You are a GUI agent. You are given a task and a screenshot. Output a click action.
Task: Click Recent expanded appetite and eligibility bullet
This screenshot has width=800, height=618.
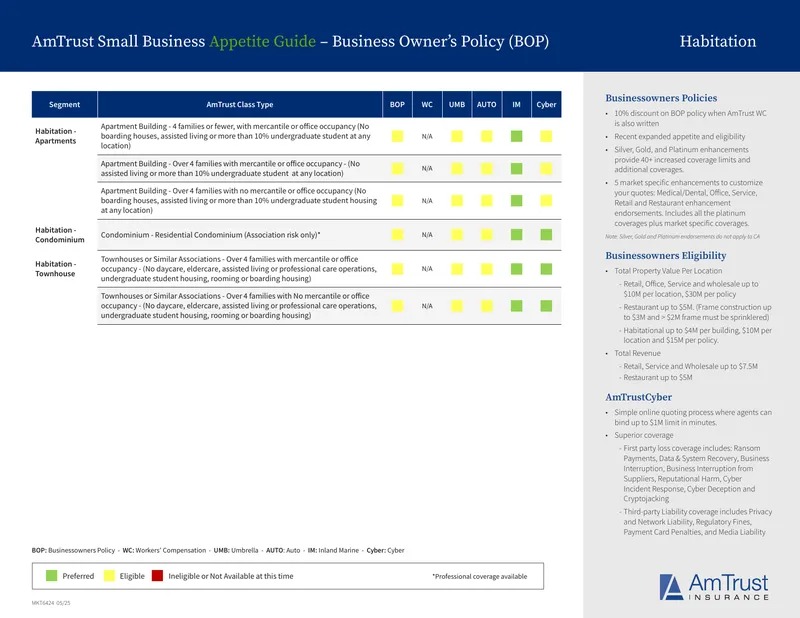(x=680, y=136)
